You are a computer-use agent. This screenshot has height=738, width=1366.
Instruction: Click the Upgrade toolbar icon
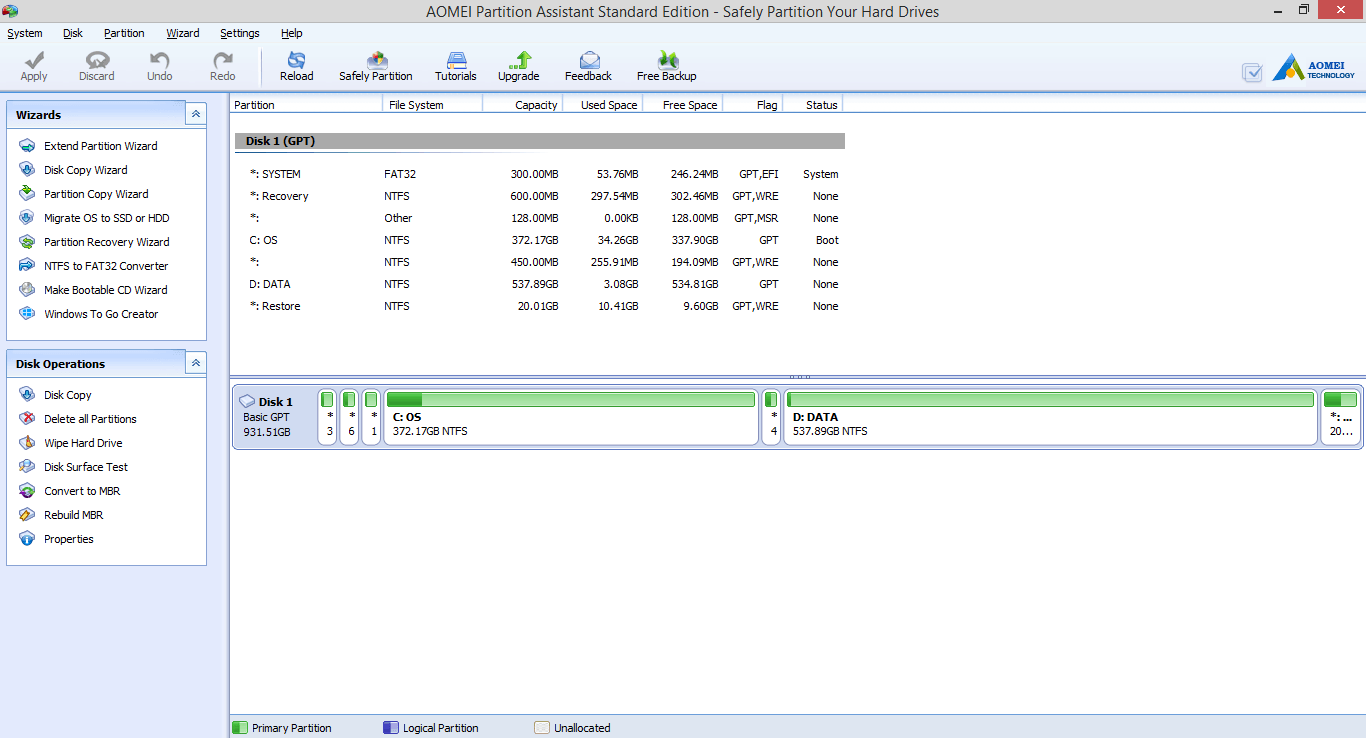point(518,61)
